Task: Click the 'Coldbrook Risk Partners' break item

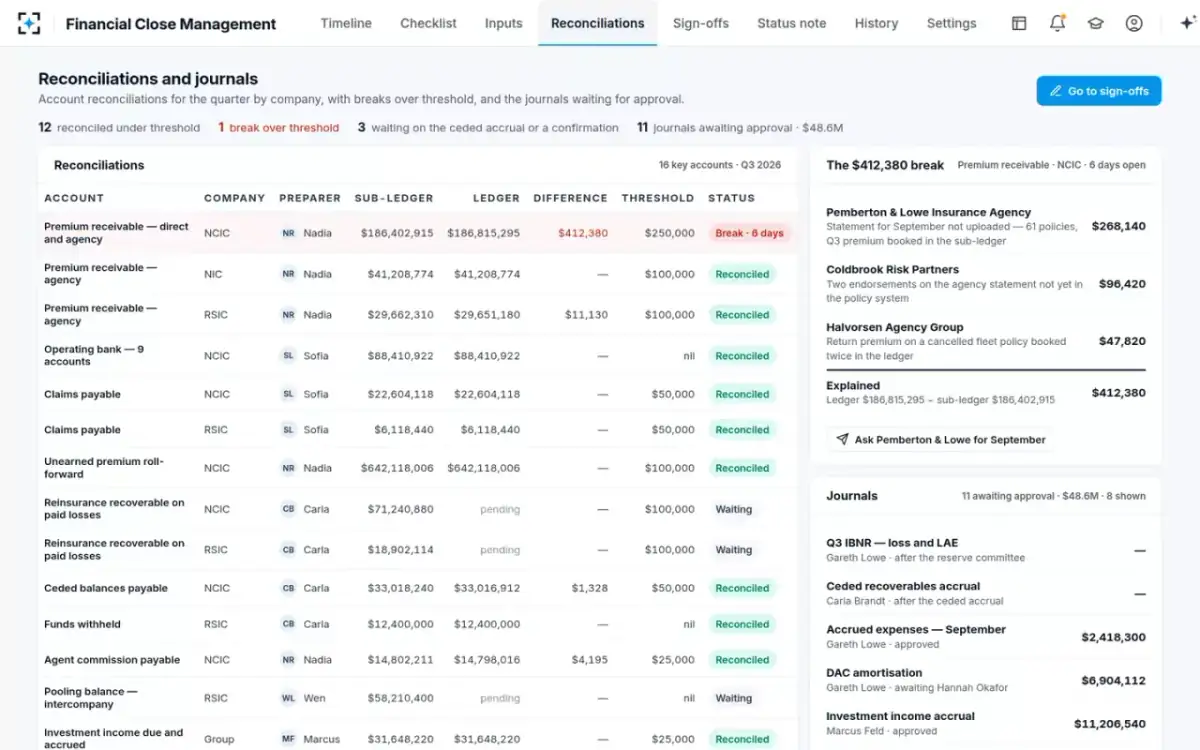Action: 986,284
